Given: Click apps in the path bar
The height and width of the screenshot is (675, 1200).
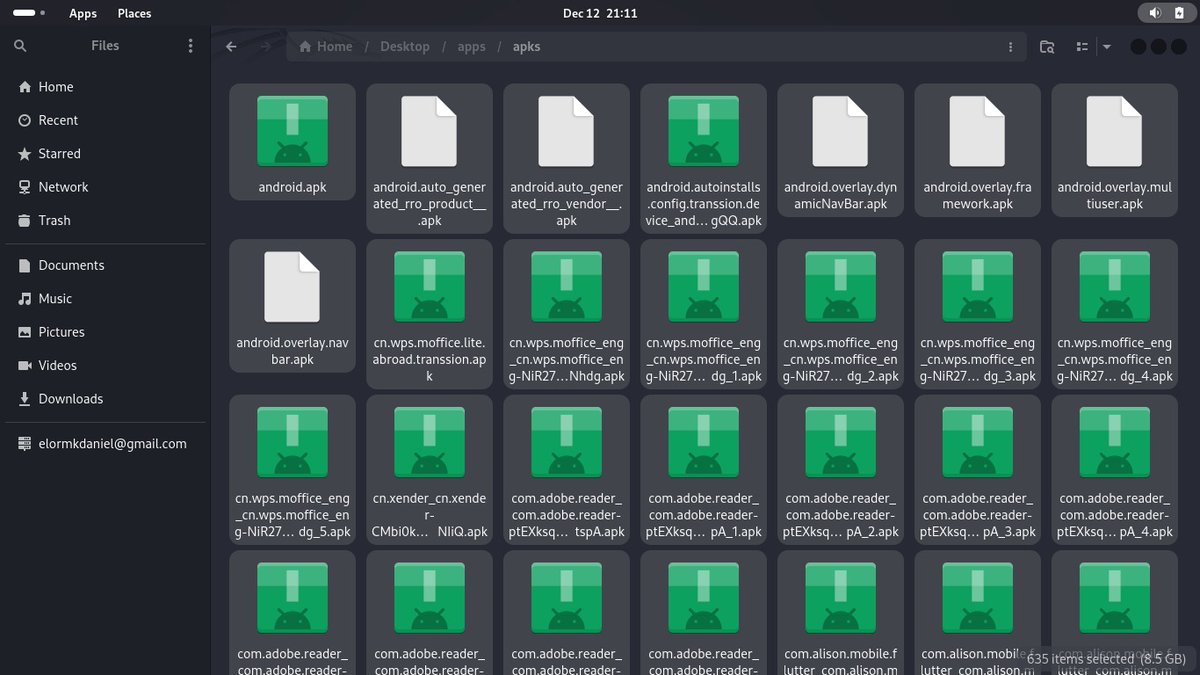Looking at the screenshot, I should (472, 46).
